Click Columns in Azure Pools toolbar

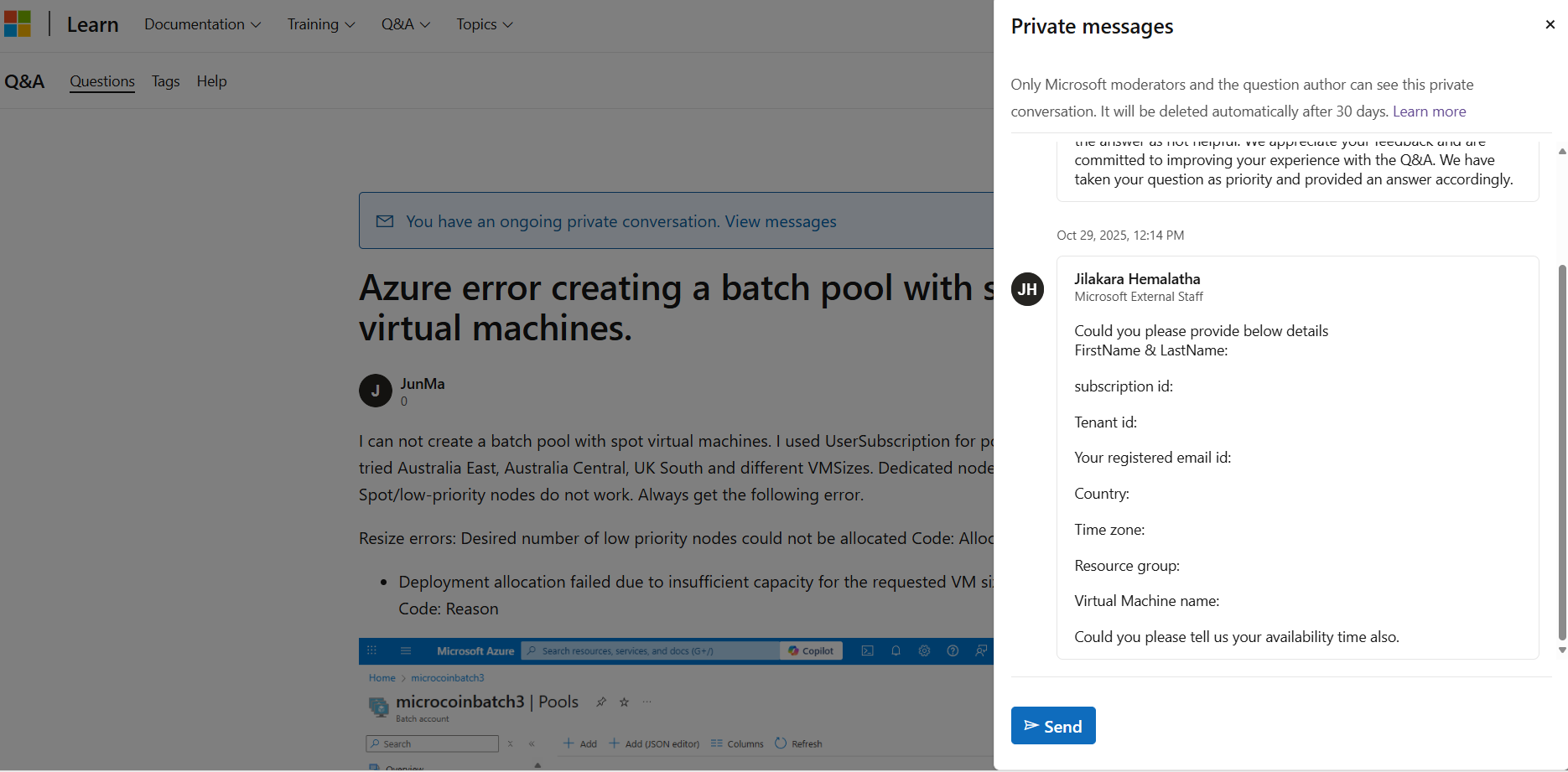tap(737, 744)
